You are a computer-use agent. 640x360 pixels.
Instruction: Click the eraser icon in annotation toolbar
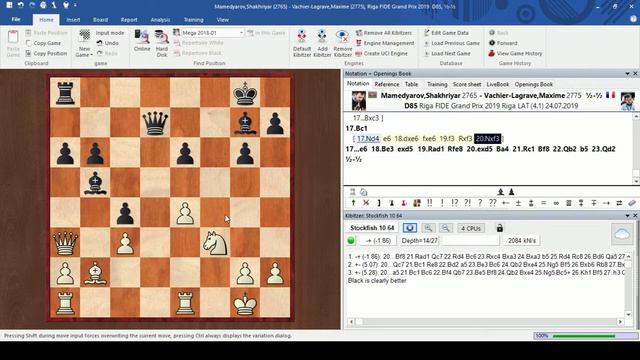pyautogui.click(x=632, y=203)
